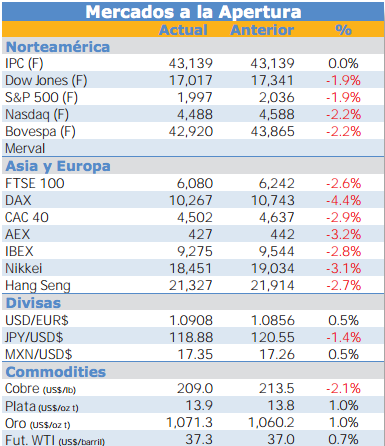The width and height of the screenshot is (385, 446).
Task: Click the Dow Jones (F) row label
Action: click(46, 81)
